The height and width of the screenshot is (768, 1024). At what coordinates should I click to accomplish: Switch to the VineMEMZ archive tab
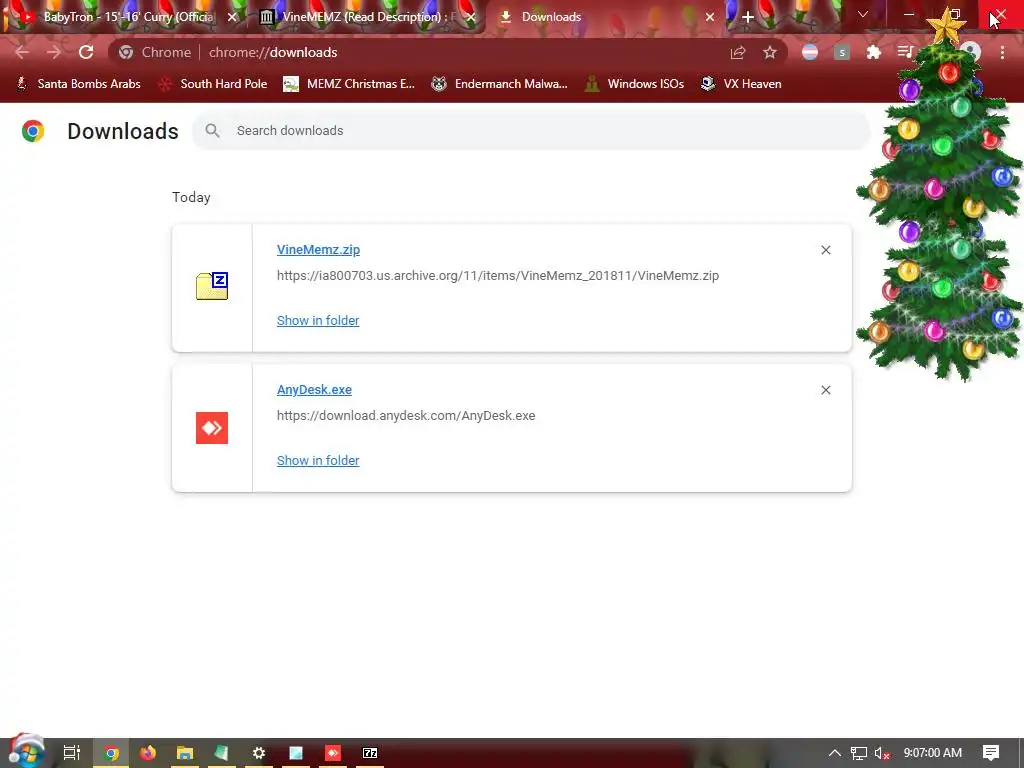pos(366,17)
